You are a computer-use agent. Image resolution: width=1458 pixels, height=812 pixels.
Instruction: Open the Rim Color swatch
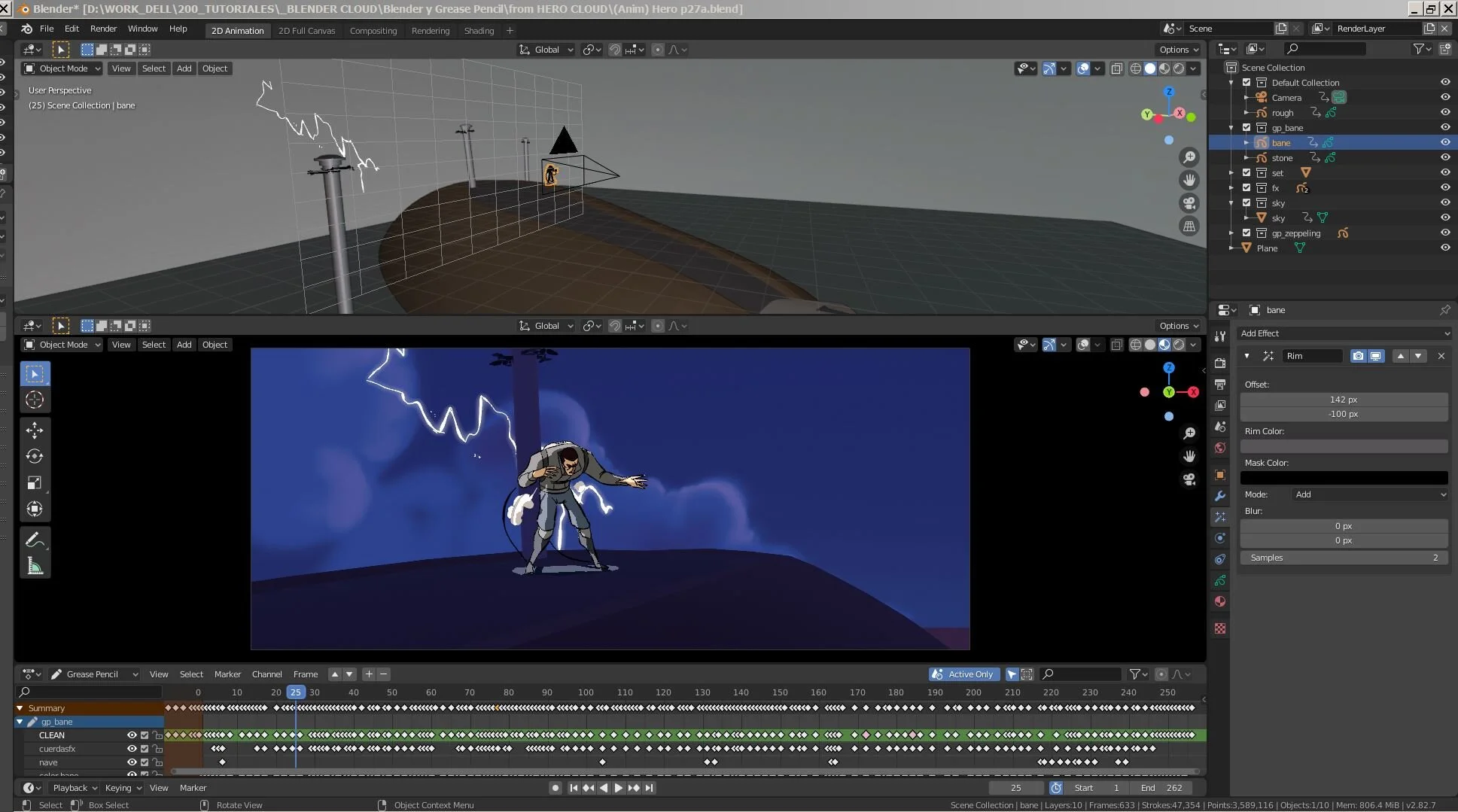click(1344, 446)
